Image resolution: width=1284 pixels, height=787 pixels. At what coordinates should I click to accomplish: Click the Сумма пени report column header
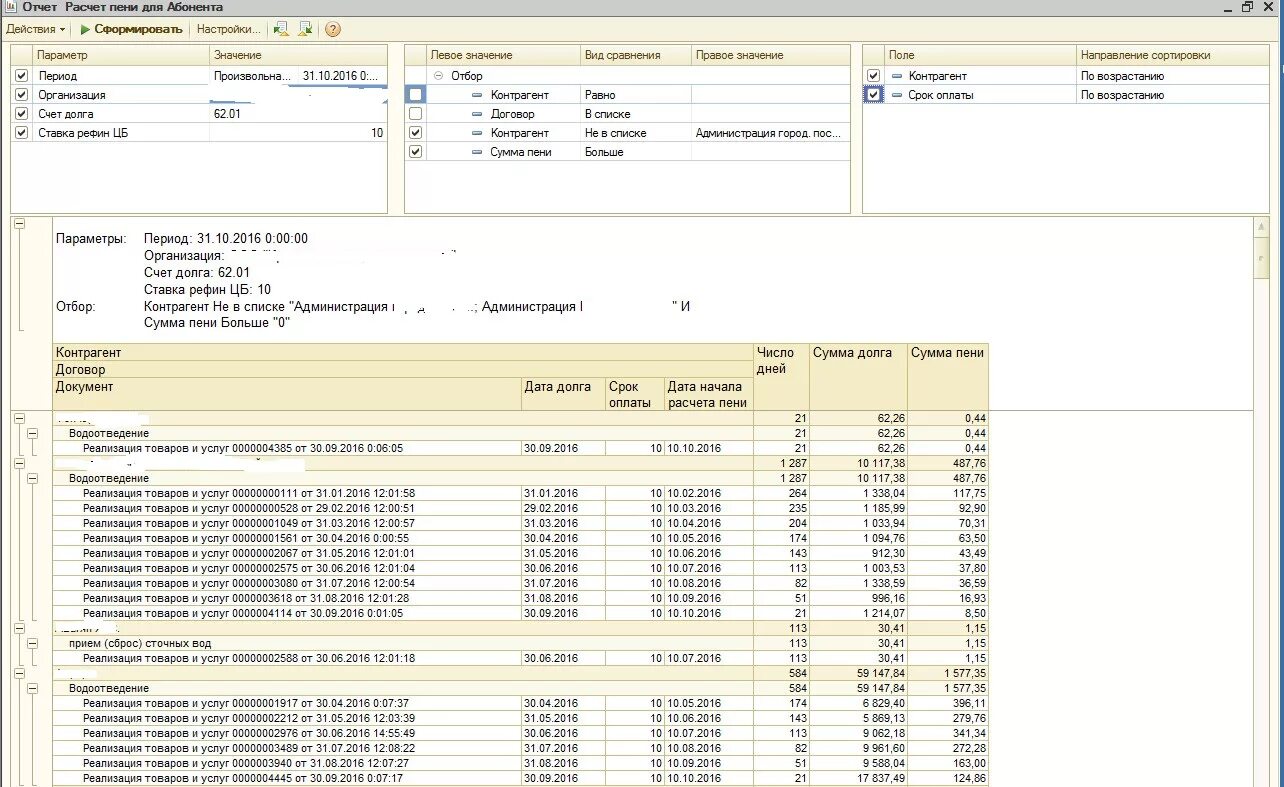coord(948,376)
